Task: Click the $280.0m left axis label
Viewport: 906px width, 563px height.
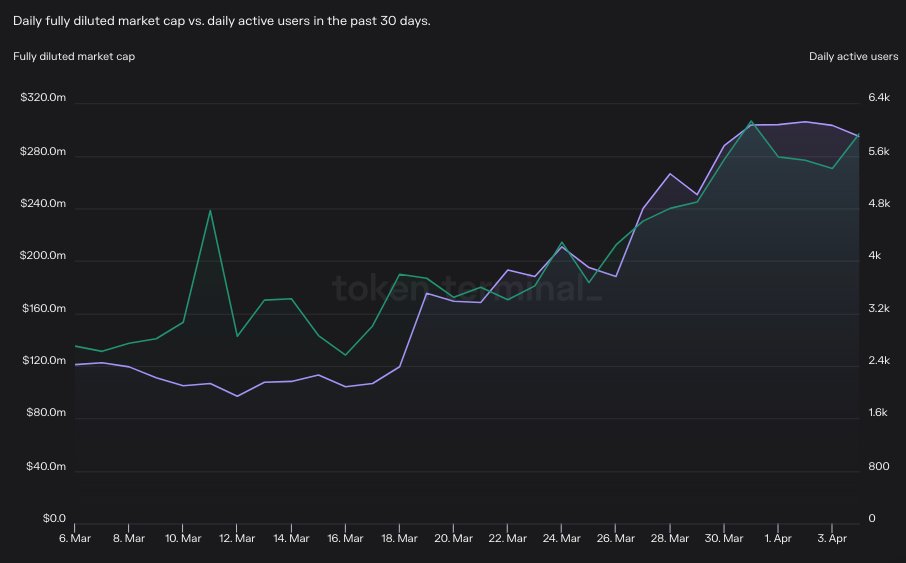Action: pyautogui.click(x=43, y=151)
